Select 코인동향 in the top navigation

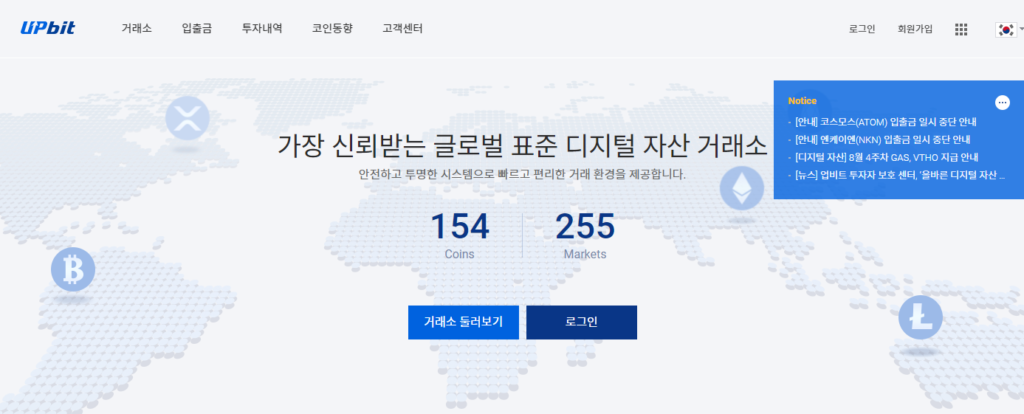pyautogui.click(x=332, y=29)
